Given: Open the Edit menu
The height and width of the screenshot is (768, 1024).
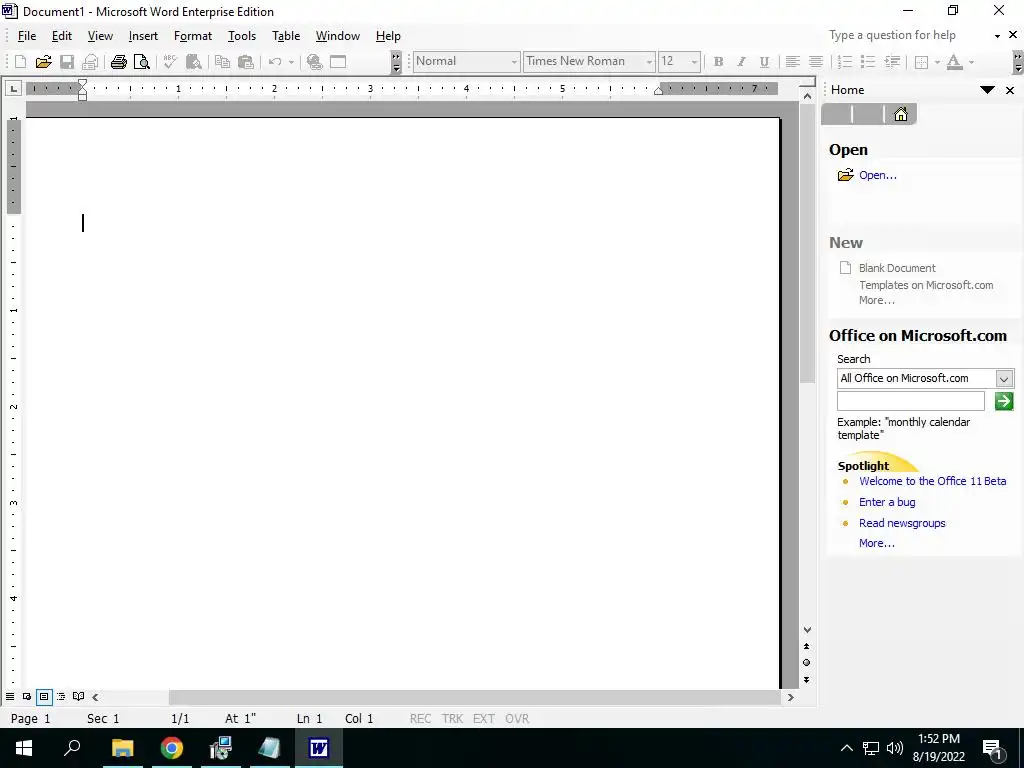Looking at the screenshot, I should coord(61,36).
